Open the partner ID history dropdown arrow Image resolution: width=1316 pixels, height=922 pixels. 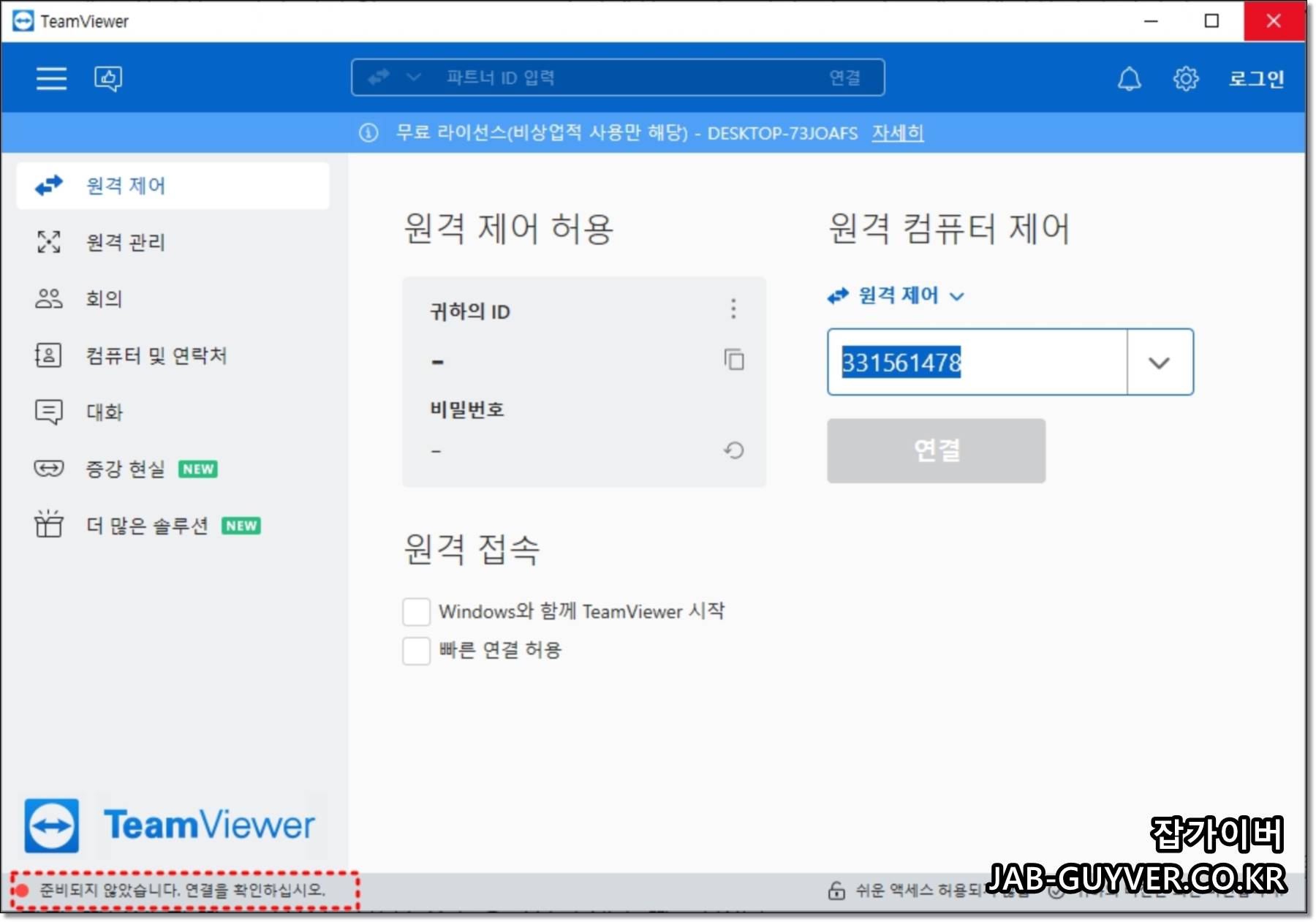[1160, 363]
